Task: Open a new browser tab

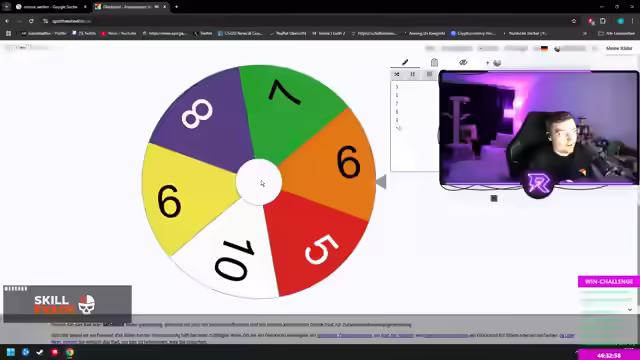Action: tap(176, 7)
